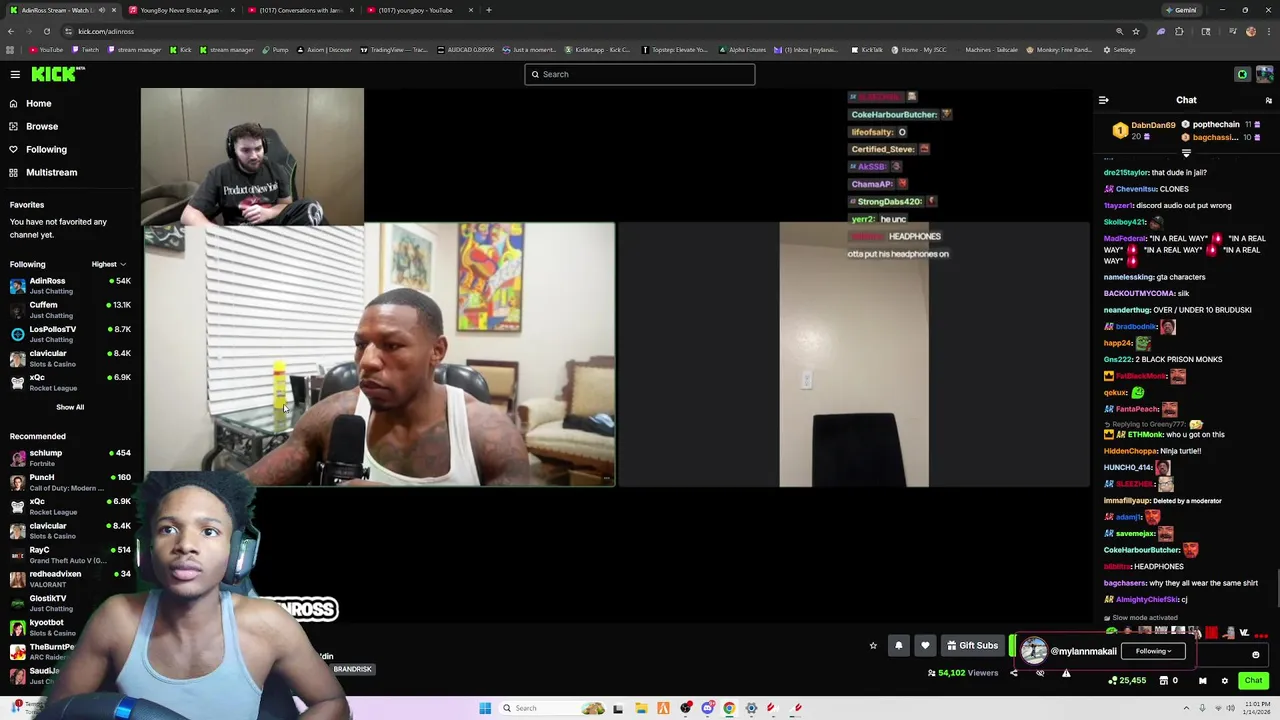Open TradingView bookmark
The image size is (1280, 720).
[394, 49]
